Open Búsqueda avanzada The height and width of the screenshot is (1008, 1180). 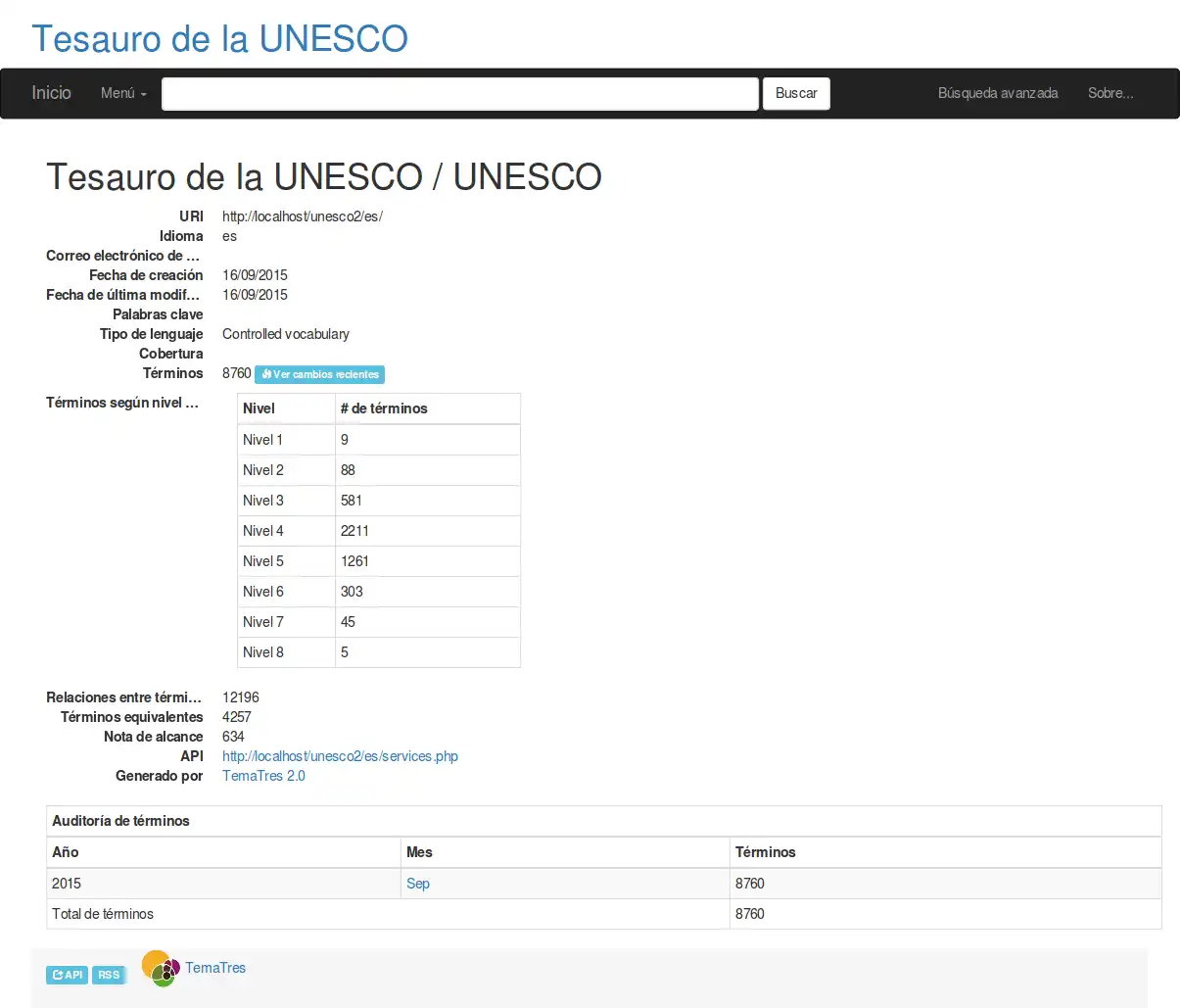click(998, 93)
